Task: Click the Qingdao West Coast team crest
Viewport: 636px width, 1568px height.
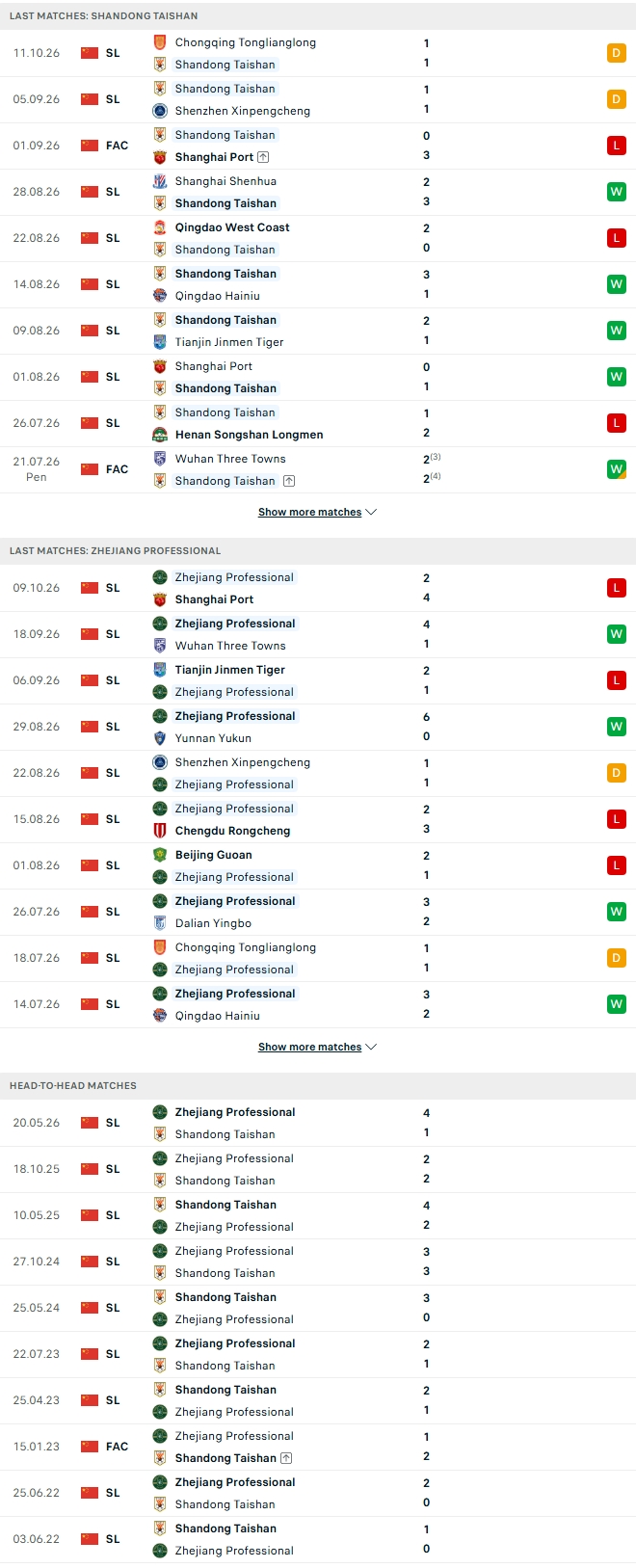Action: (x=160, y=227)
